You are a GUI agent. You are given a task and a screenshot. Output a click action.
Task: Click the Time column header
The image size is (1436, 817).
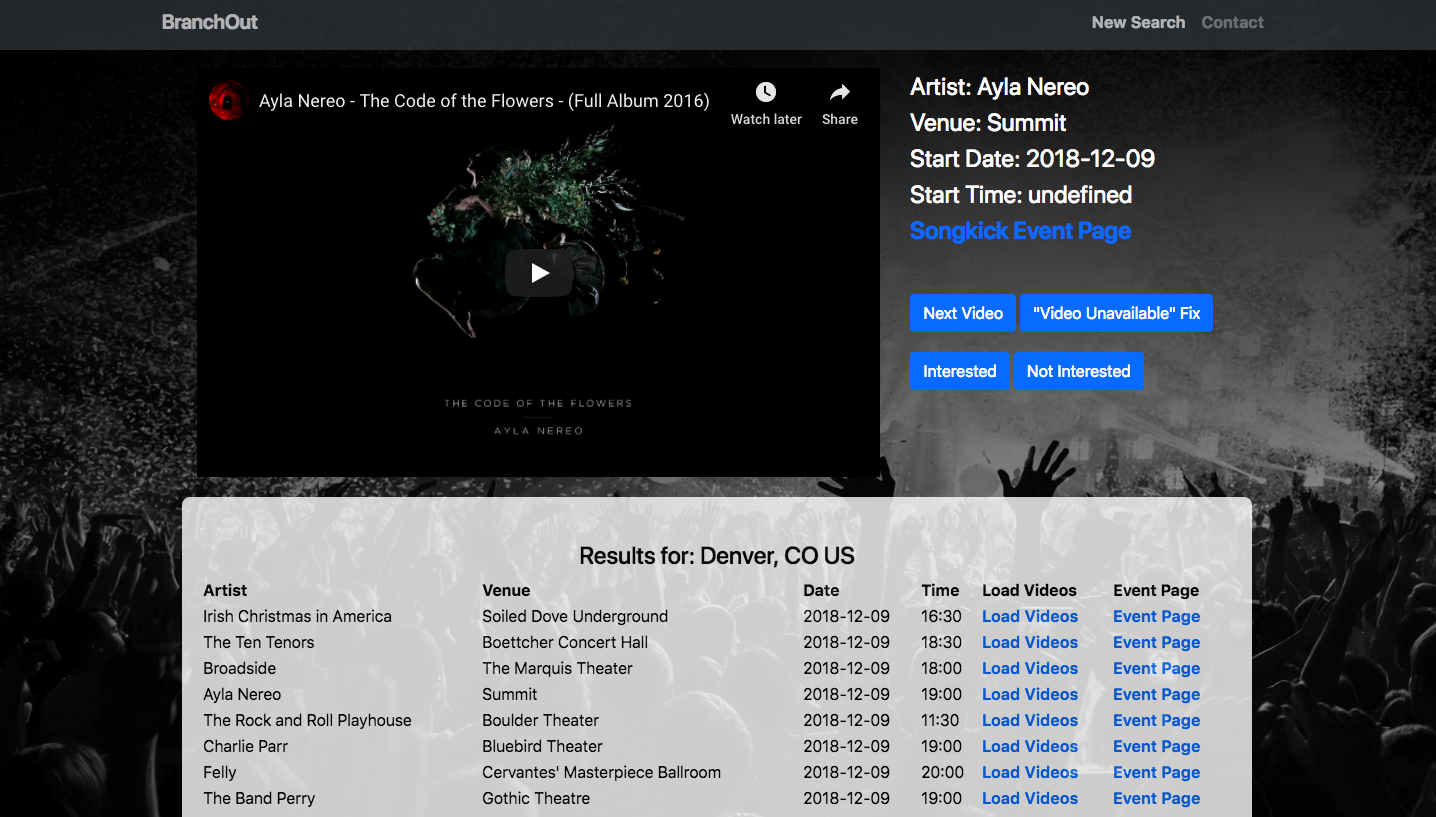pos(940,590)
